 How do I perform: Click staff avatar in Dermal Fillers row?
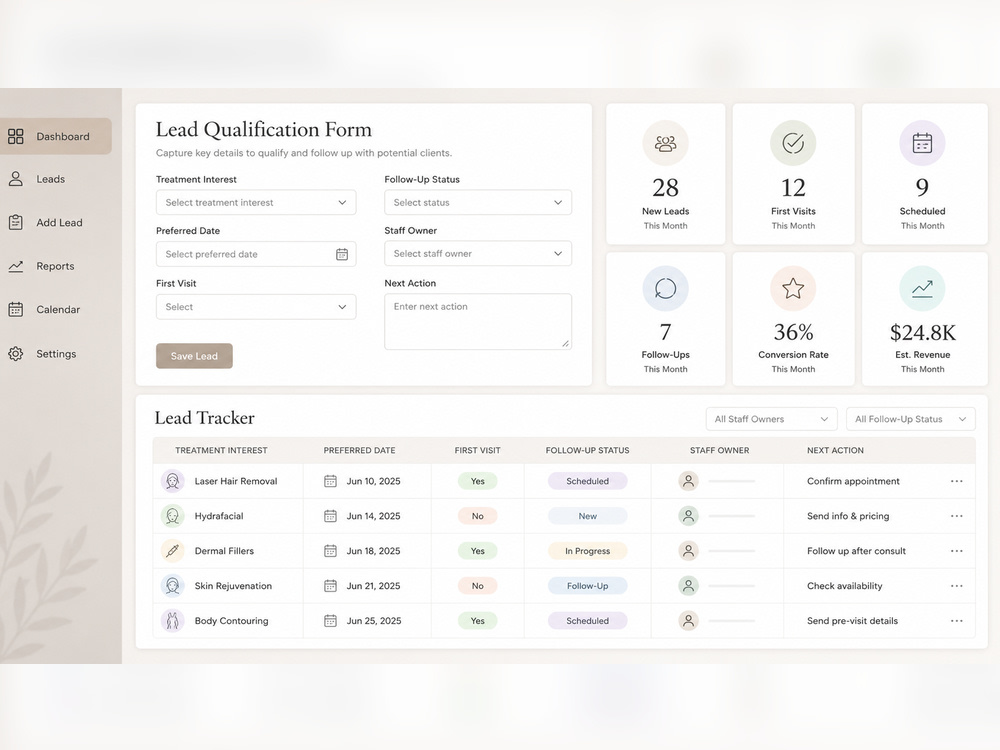pos(688,550)
